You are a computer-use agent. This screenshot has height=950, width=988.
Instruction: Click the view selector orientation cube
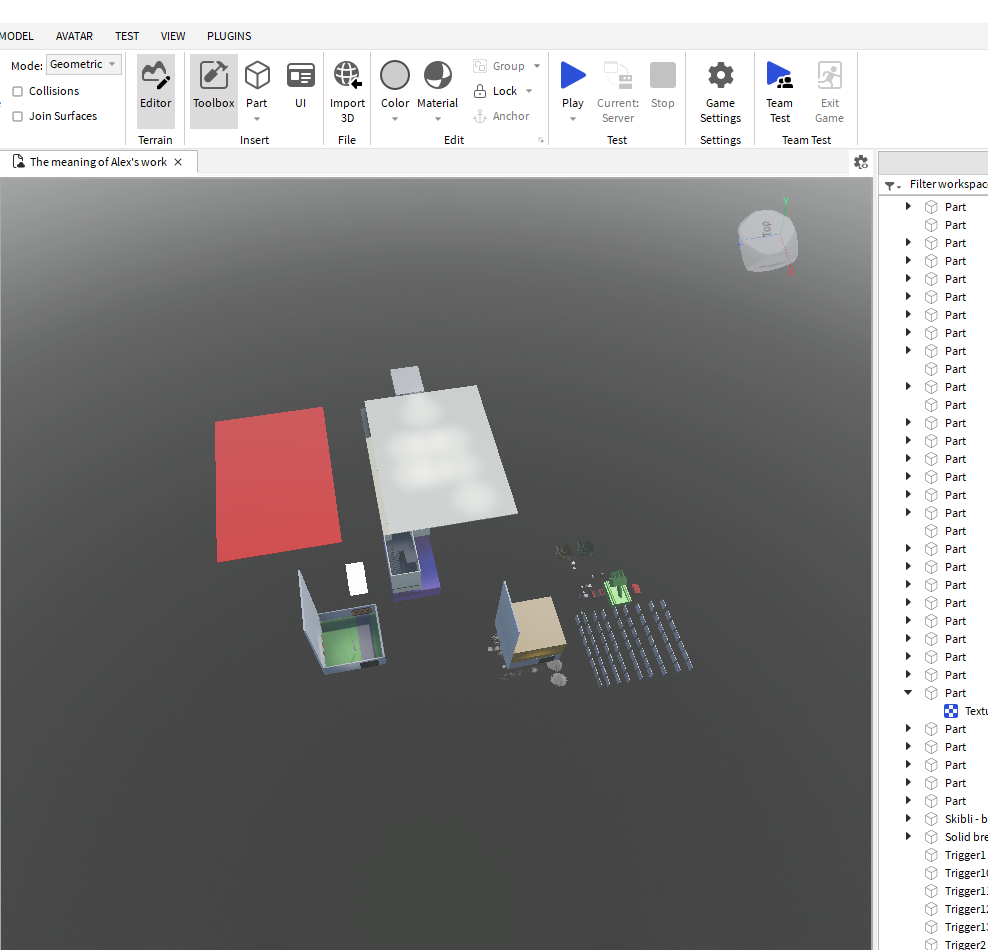pyautogui.click(x=767, y=241)
